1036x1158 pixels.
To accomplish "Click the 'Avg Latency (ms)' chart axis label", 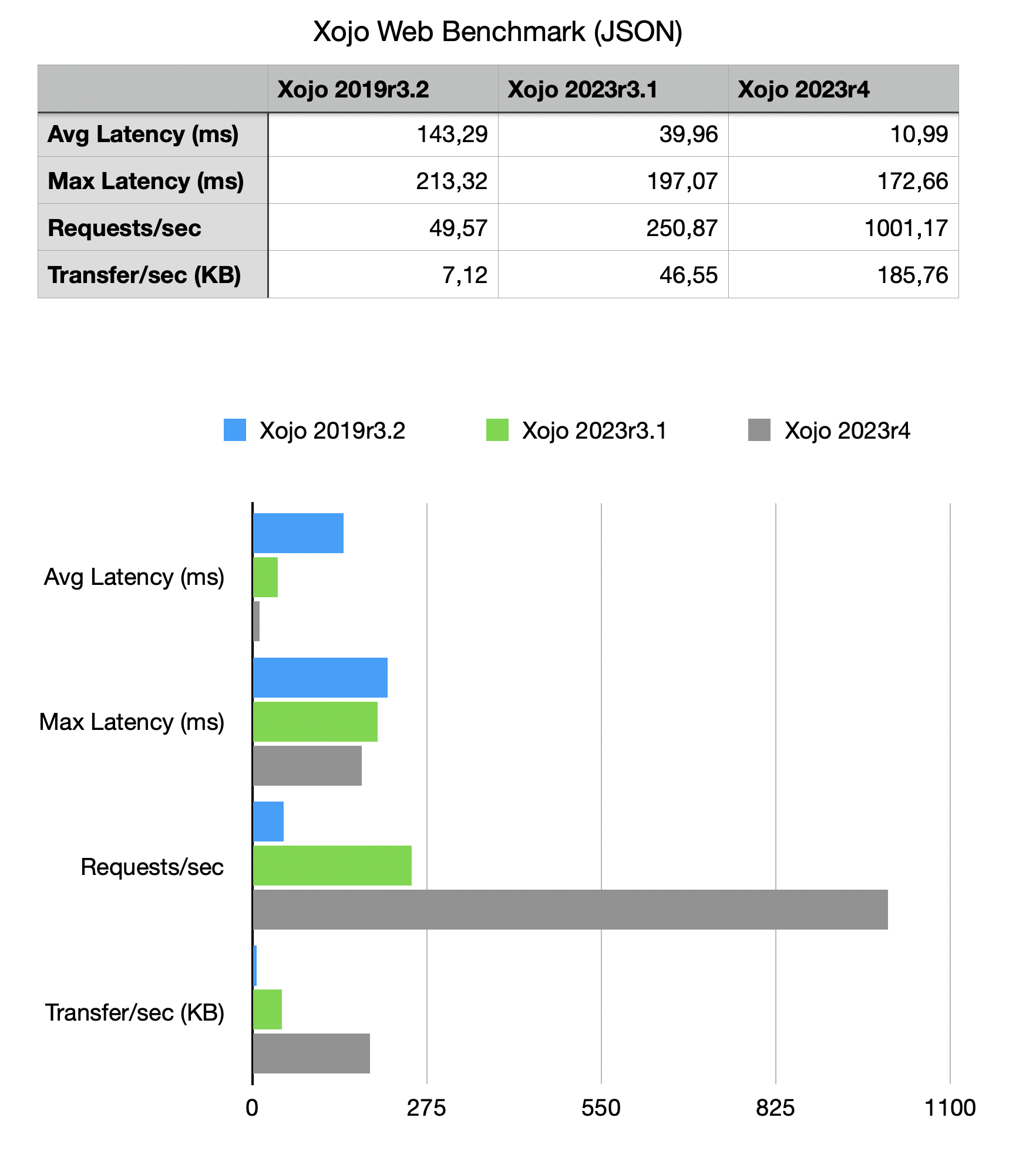I will (x=134, y=577).
